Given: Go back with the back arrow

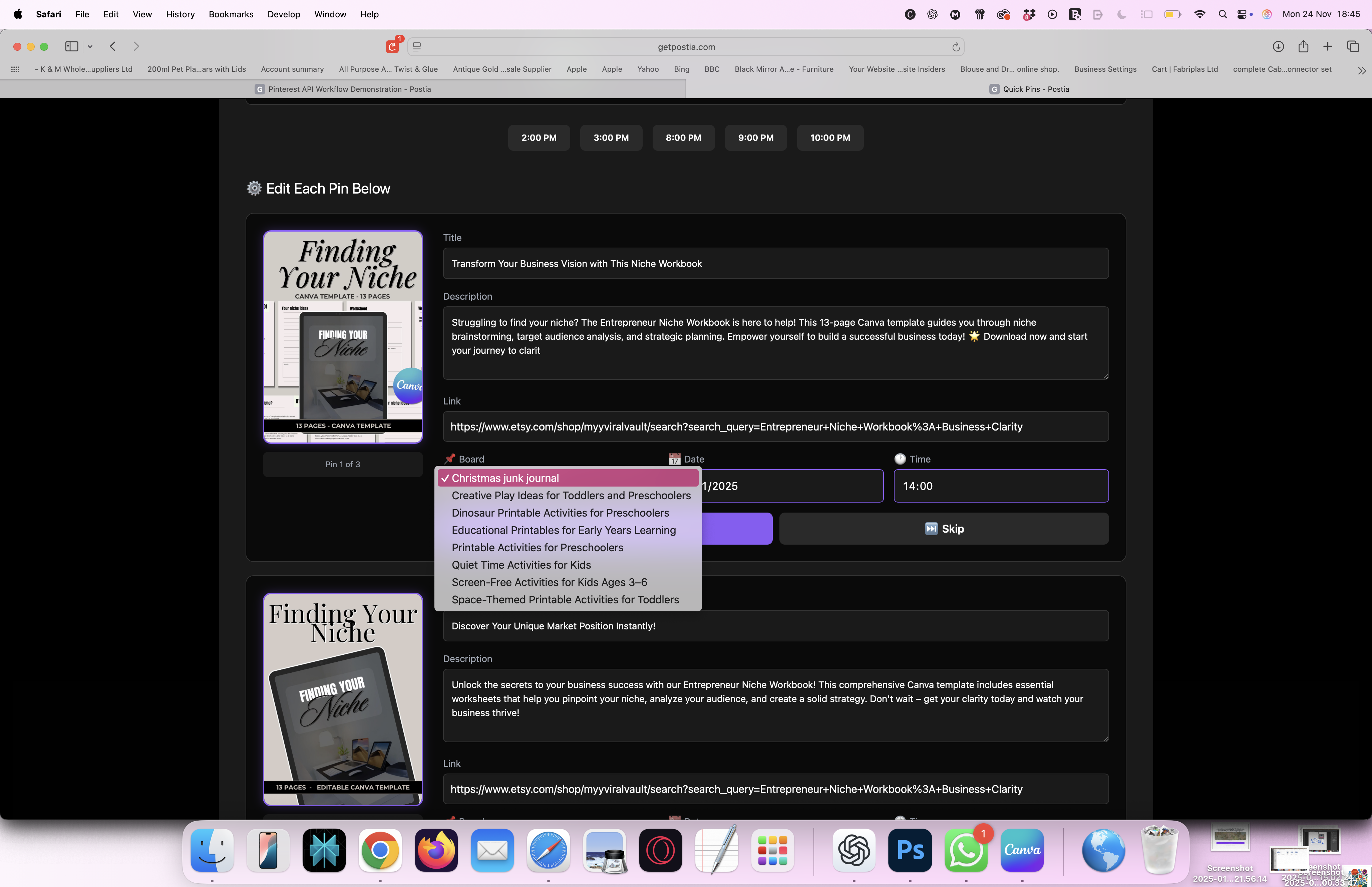Looking at the screenshot, I should 113,47.
